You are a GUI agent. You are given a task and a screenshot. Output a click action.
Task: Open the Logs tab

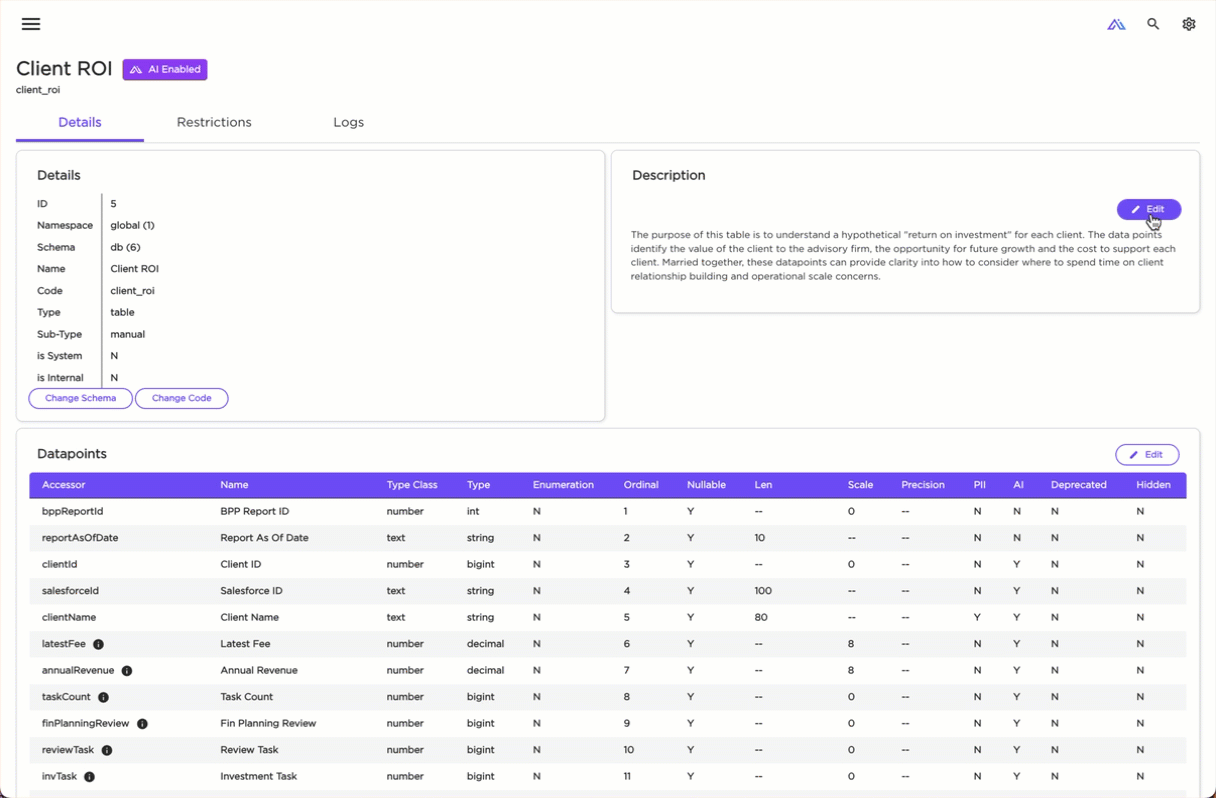[x=348, y=122]
